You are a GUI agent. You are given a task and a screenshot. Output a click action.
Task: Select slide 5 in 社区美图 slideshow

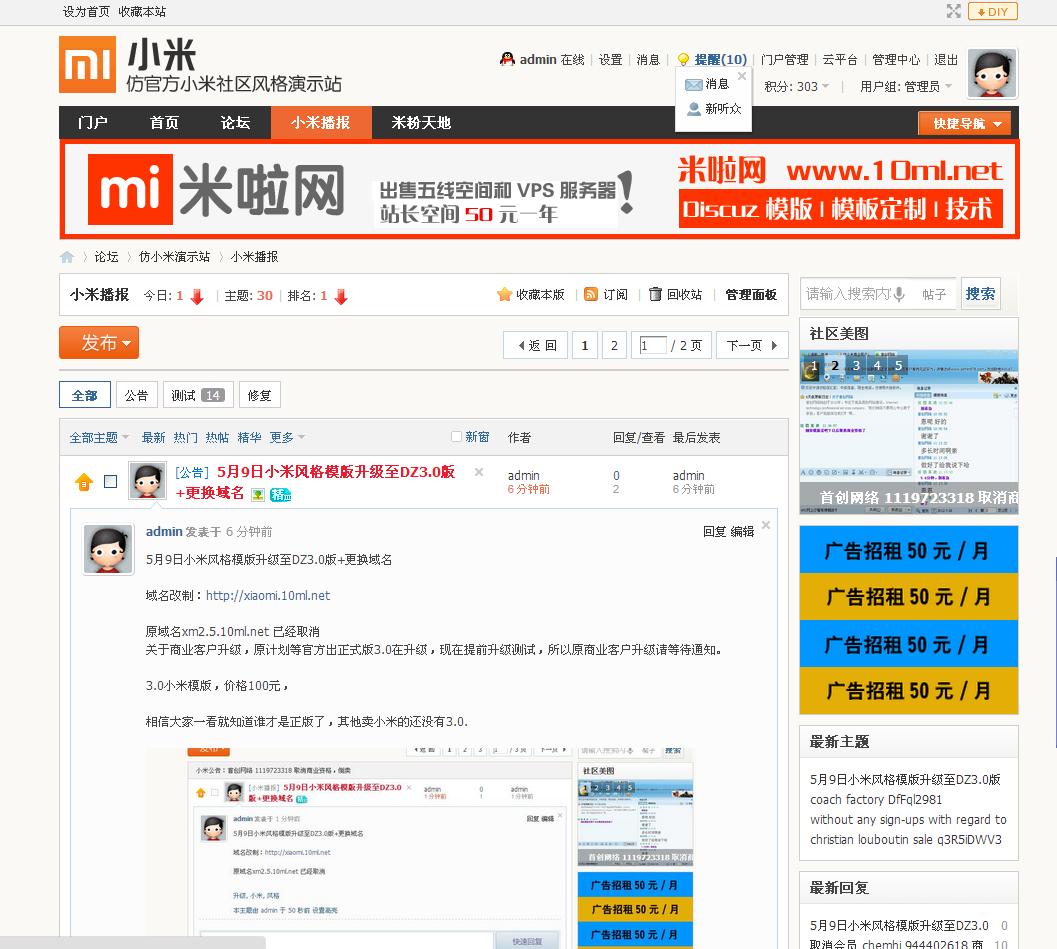899,365
